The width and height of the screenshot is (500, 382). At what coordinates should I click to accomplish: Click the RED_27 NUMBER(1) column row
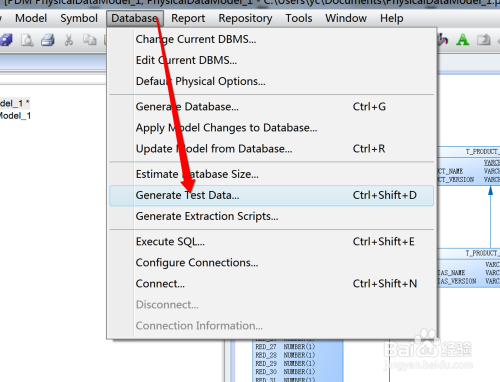point(285,347)
